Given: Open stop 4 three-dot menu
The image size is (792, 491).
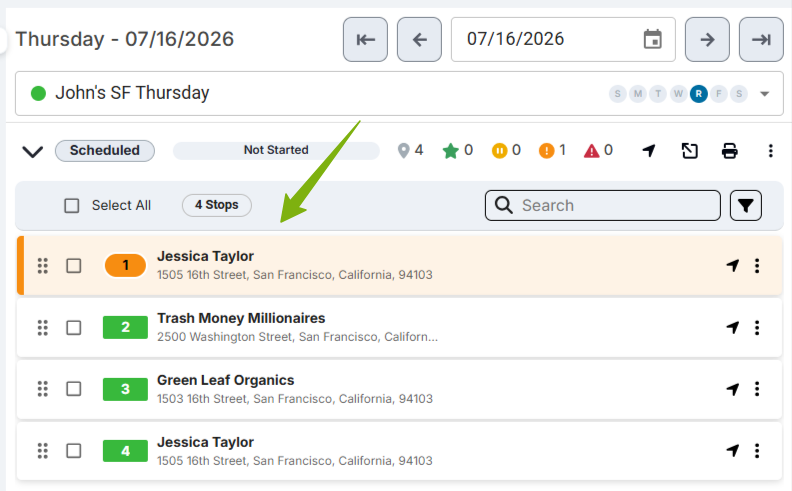Looking at the screenshot, I should pyautogui.click(x=757, y=451).
